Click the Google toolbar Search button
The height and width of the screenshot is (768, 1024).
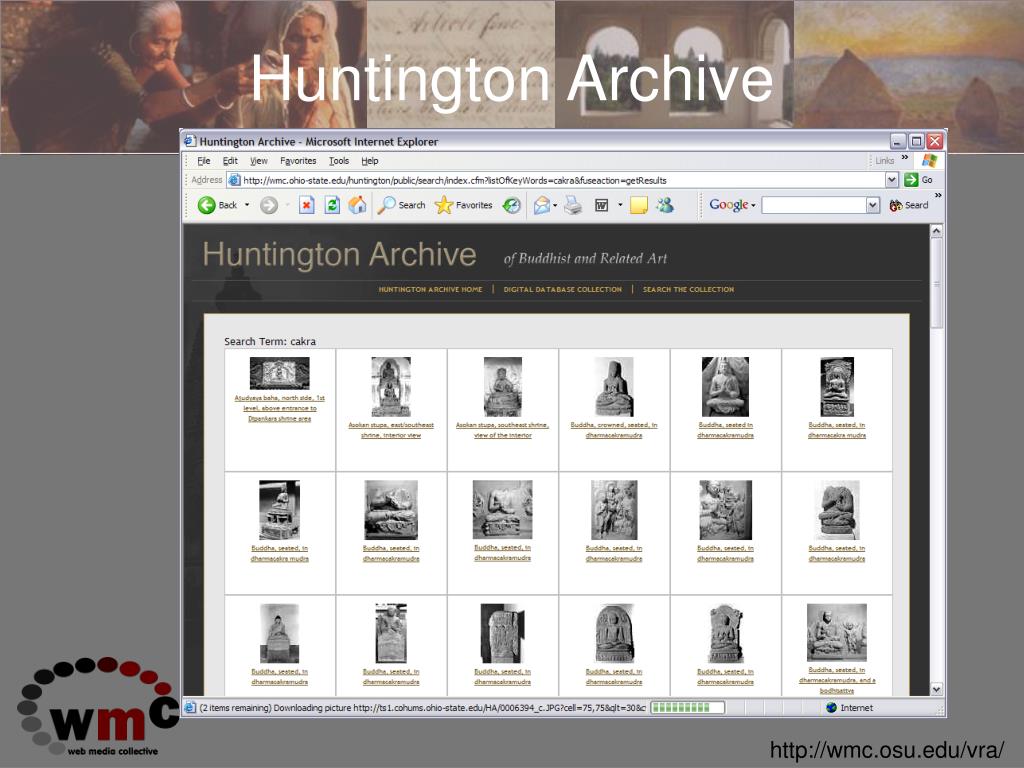click(908, 205)
